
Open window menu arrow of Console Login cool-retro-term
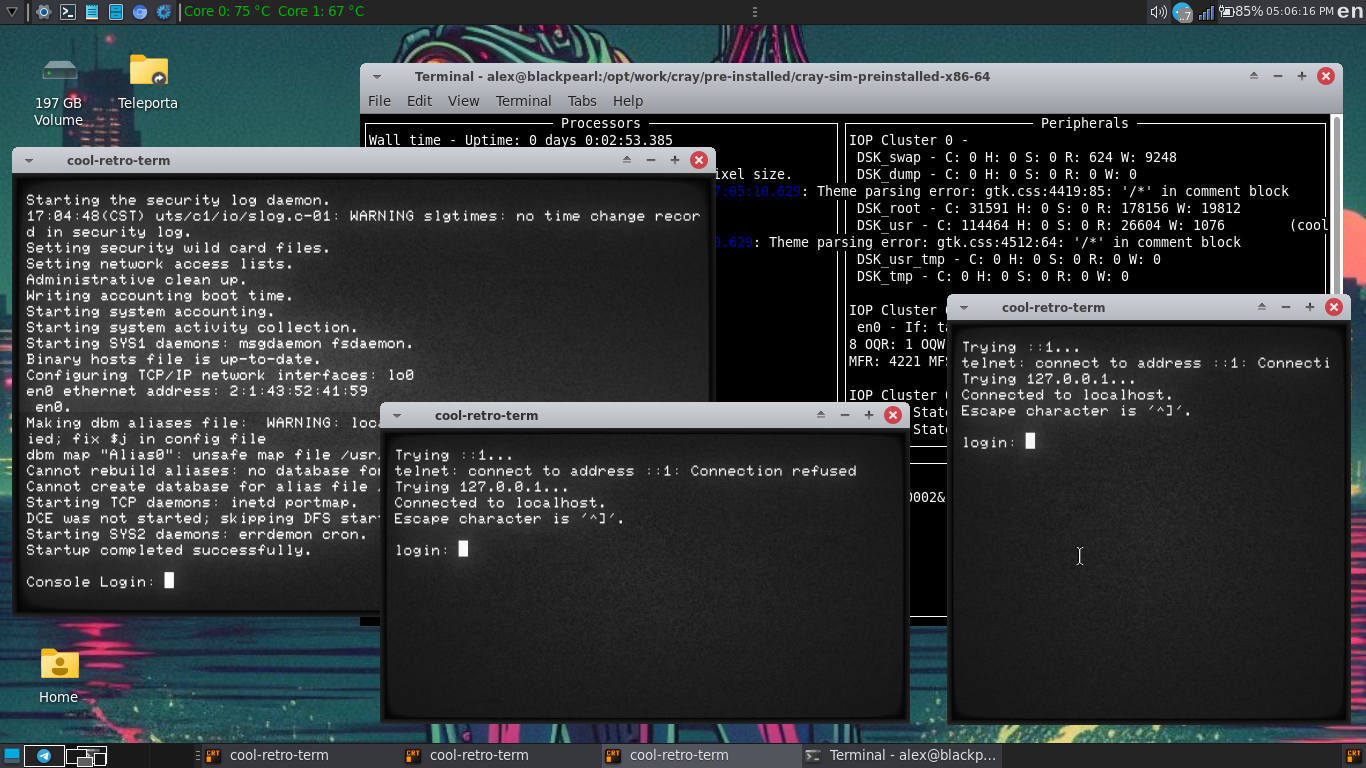tap(29, 160)
